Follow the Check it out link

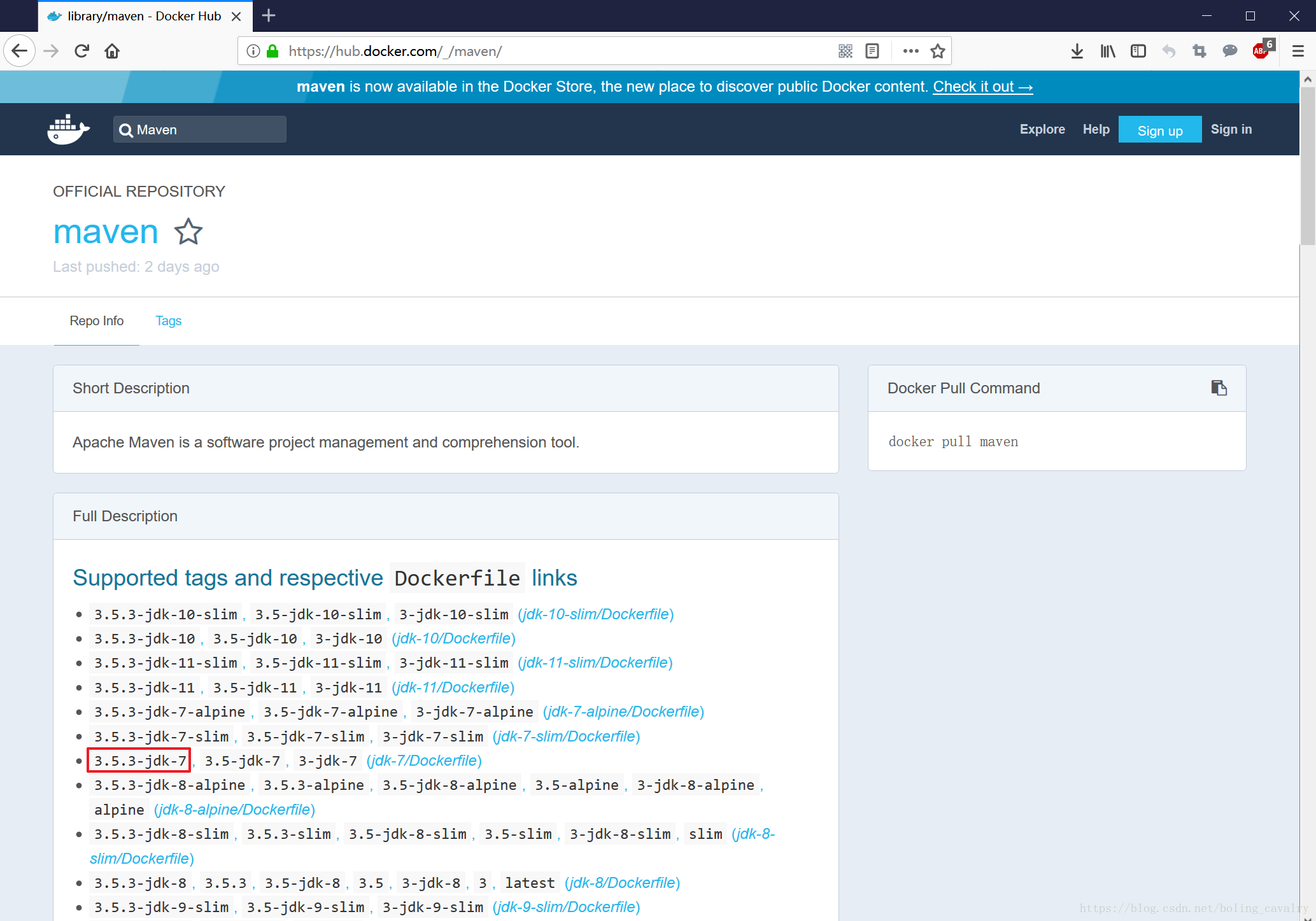coord(983,87)
